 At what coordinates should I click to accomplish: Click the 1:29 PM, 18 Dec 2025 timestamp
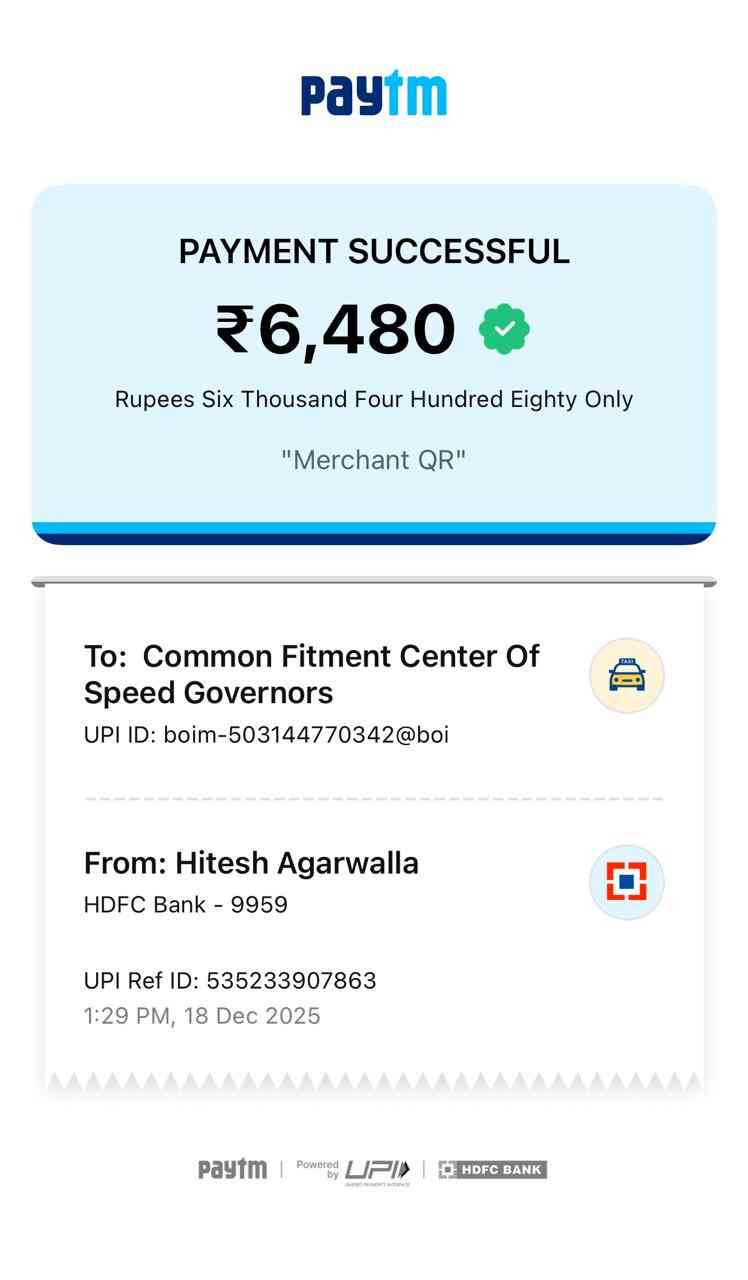(x=202, y=1016)
